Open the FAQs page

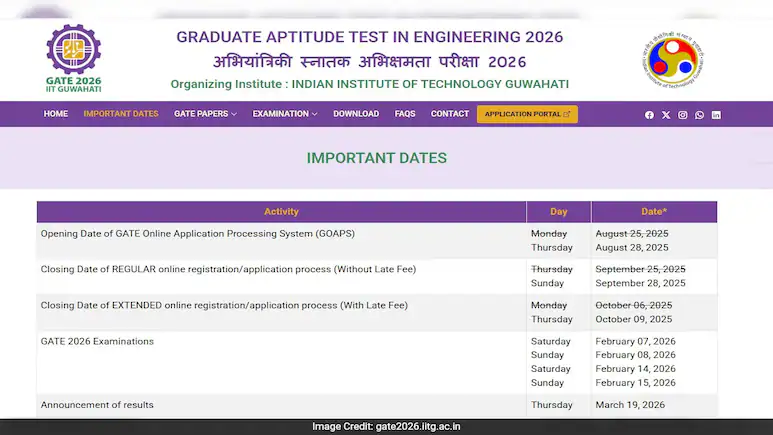pyautogui.click(x=405, y=114)
